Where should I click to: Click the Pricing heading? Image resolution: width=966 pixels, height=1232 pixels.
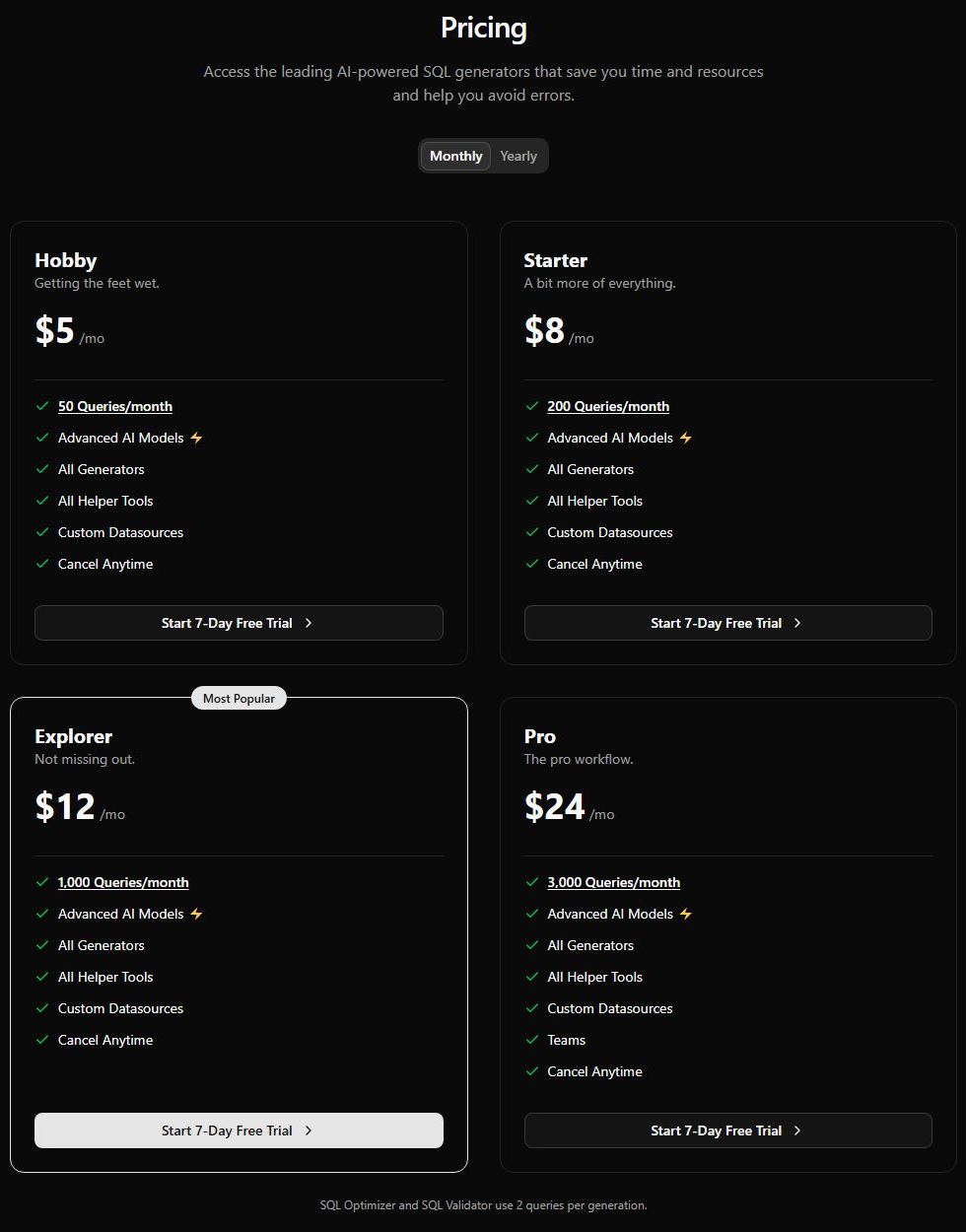click(x=483, y=29)
